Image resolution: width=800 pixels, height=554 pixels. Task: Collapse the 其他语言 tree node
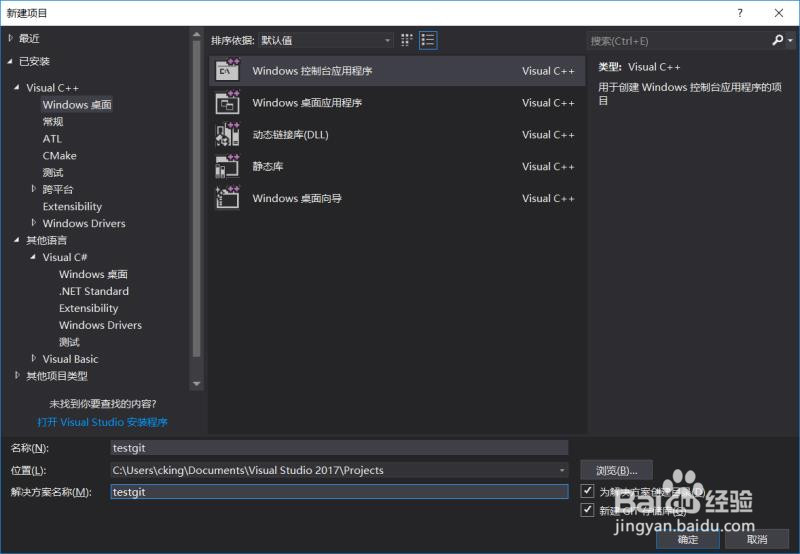(17, 240)
